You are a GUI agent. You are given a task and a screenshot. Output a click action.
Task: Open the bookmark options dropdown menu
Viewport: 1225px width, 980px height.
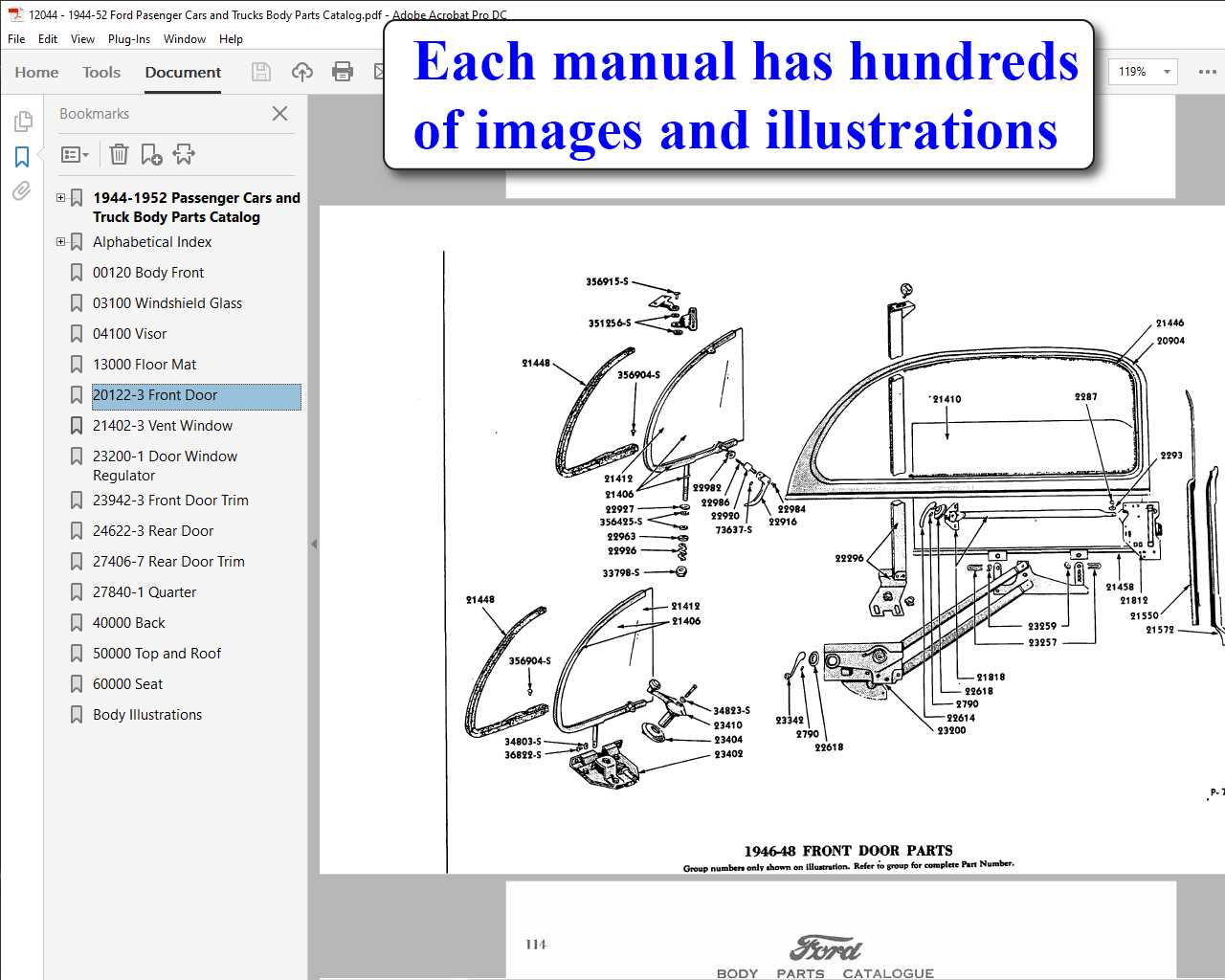coord(75,154)
